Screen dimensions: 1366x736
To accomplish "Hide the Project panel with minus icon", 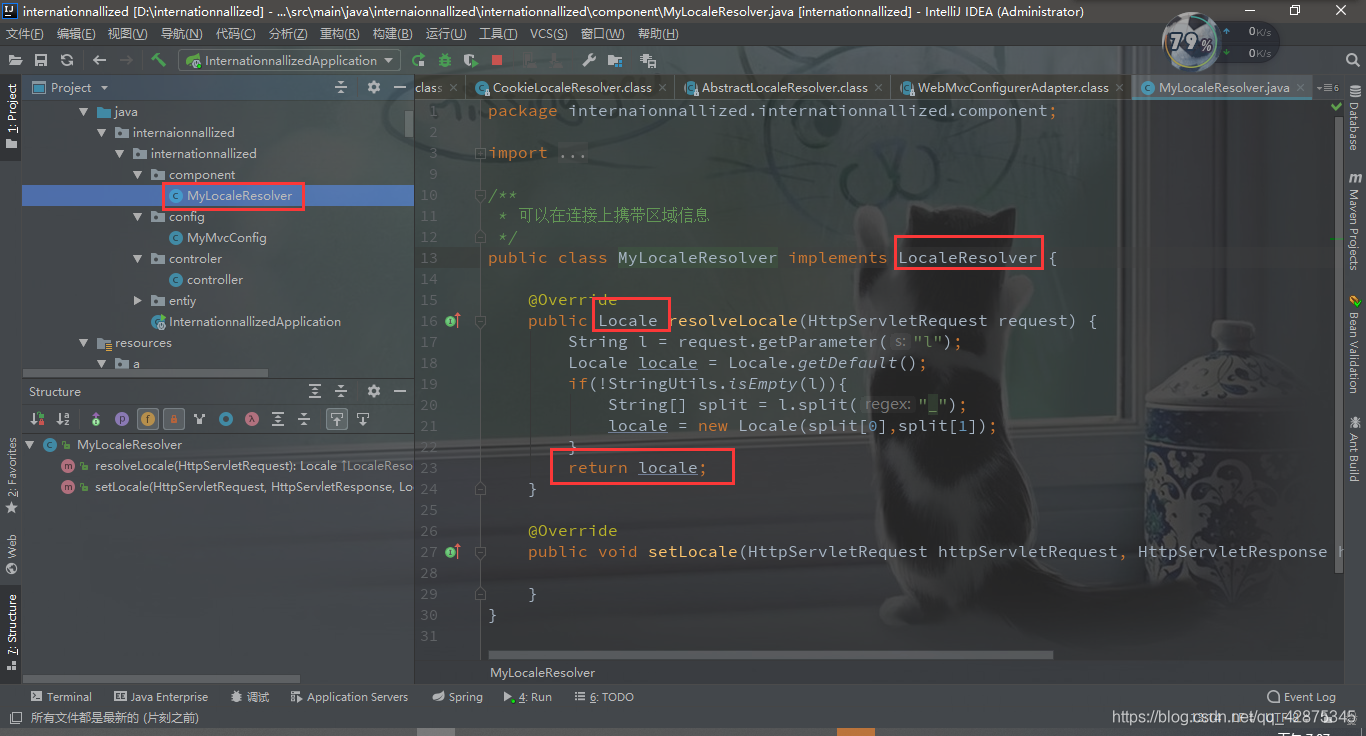I will (400, 88).
